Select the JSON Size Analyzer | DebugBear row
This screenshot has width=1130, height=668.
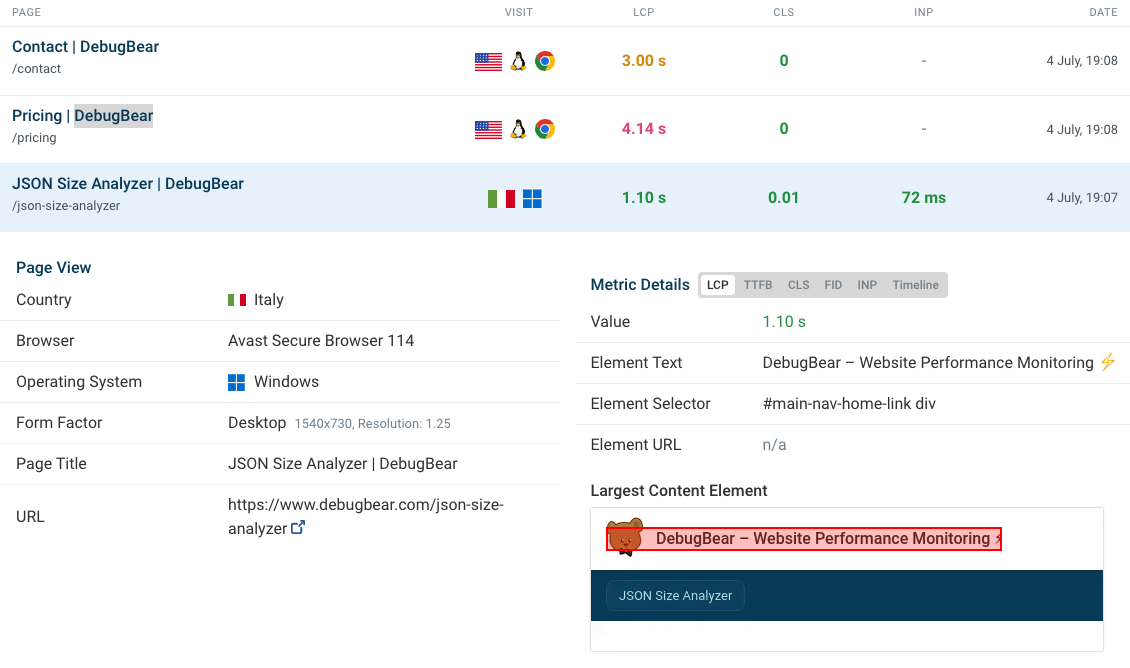[x=565, y=197]
